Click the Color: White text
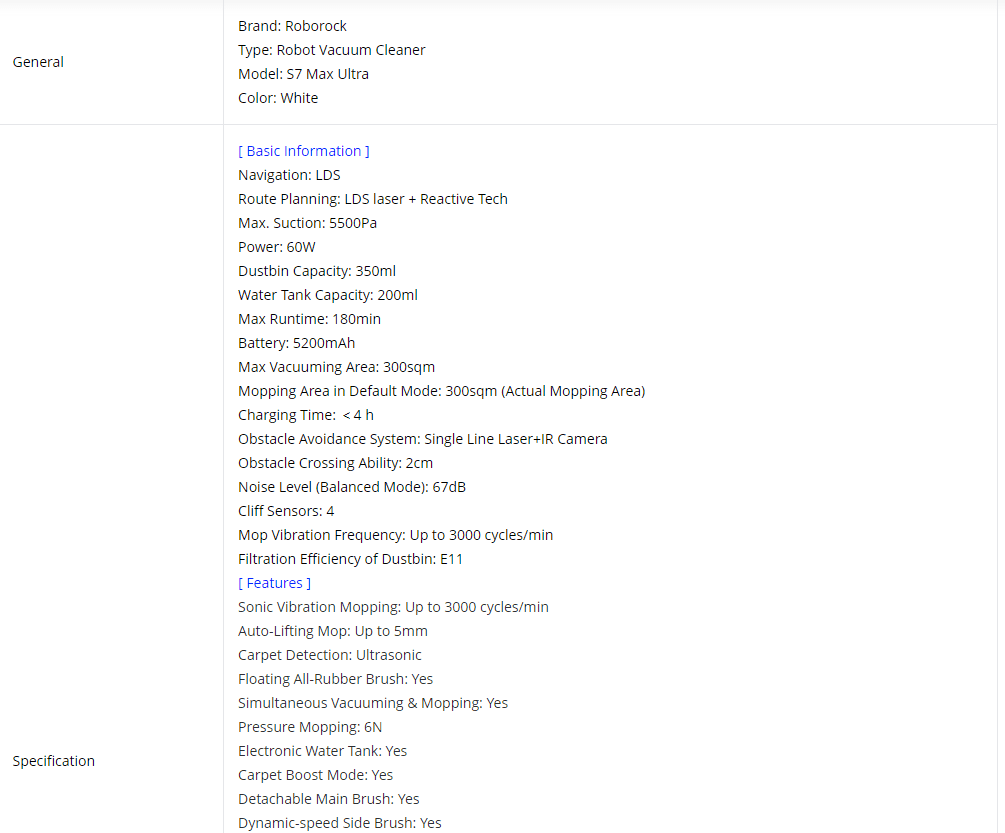 [x=278, y=98]
